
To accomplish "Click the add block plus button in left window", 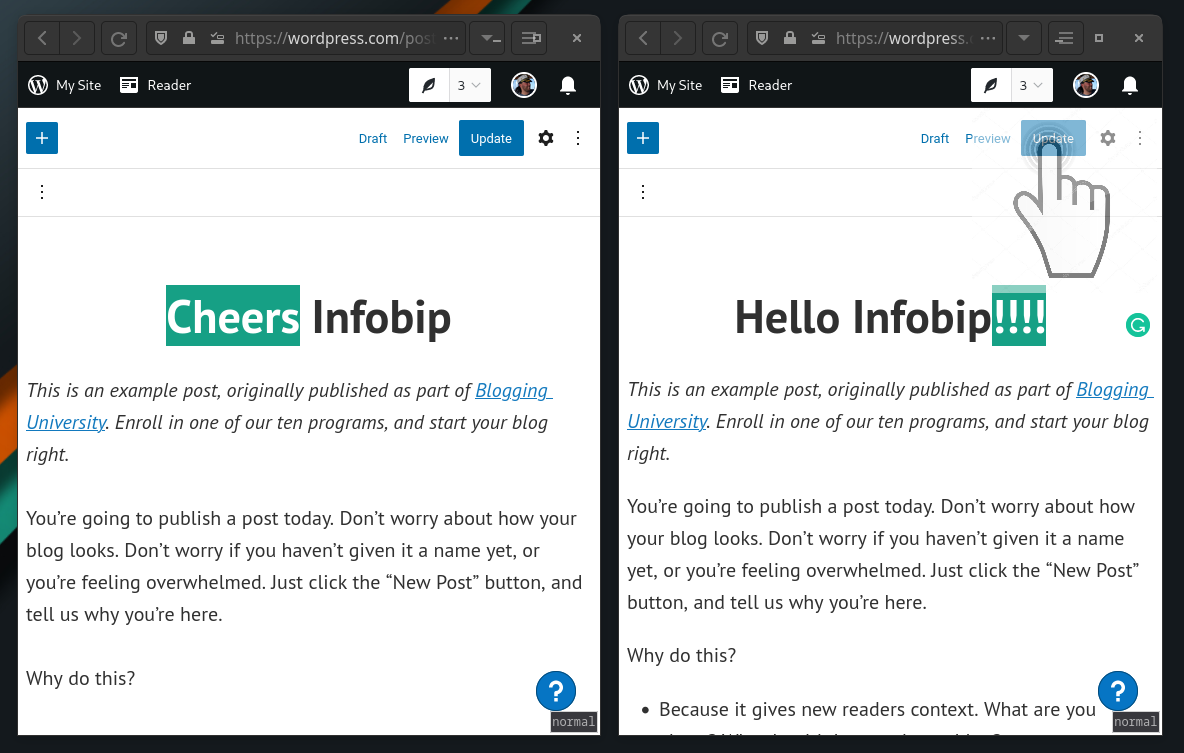I will (42, 138).
